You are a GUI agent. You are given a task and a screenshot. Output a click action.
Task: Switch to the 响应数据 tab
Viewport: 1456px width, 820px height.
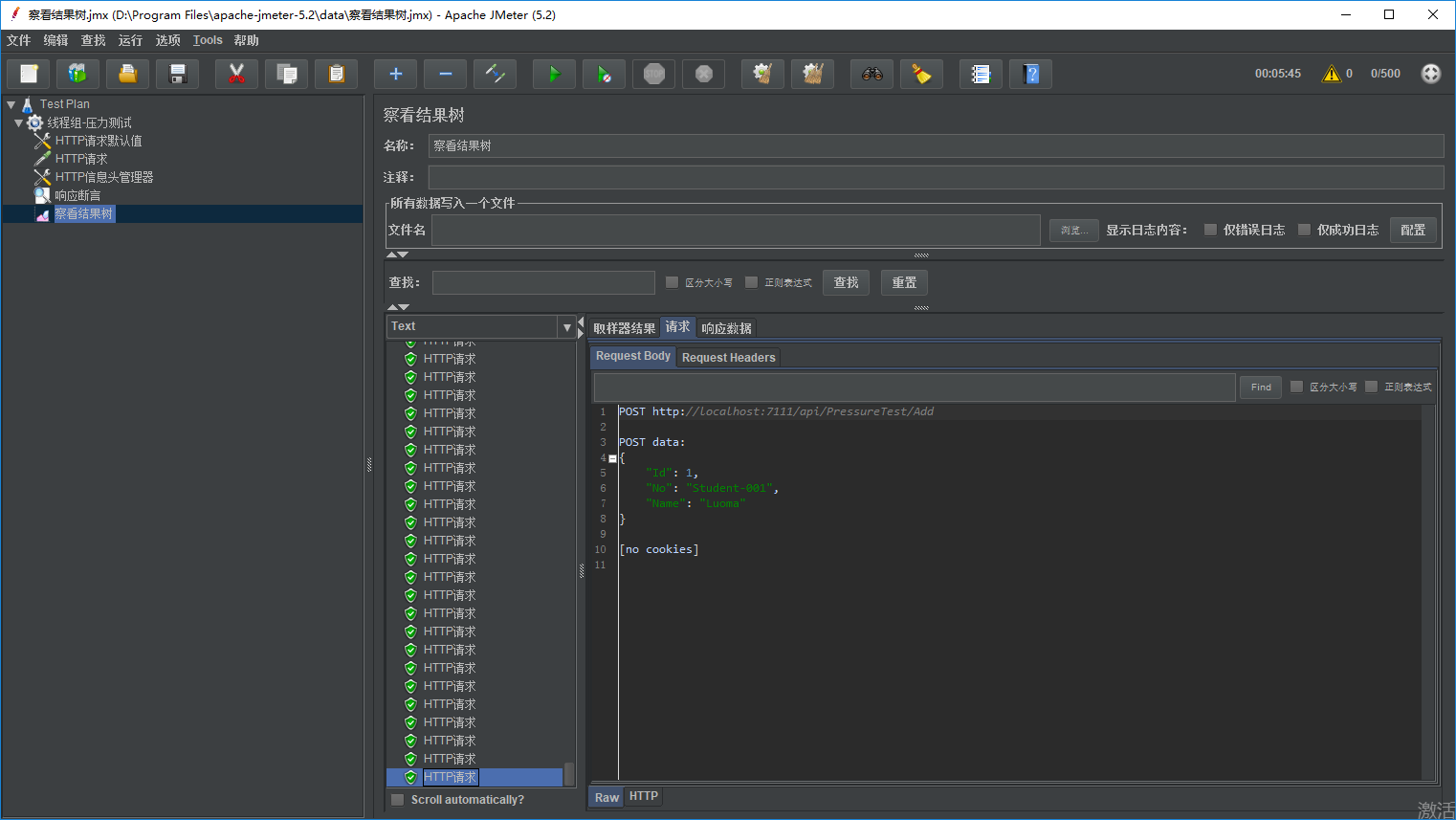click(x=726, y=328)
